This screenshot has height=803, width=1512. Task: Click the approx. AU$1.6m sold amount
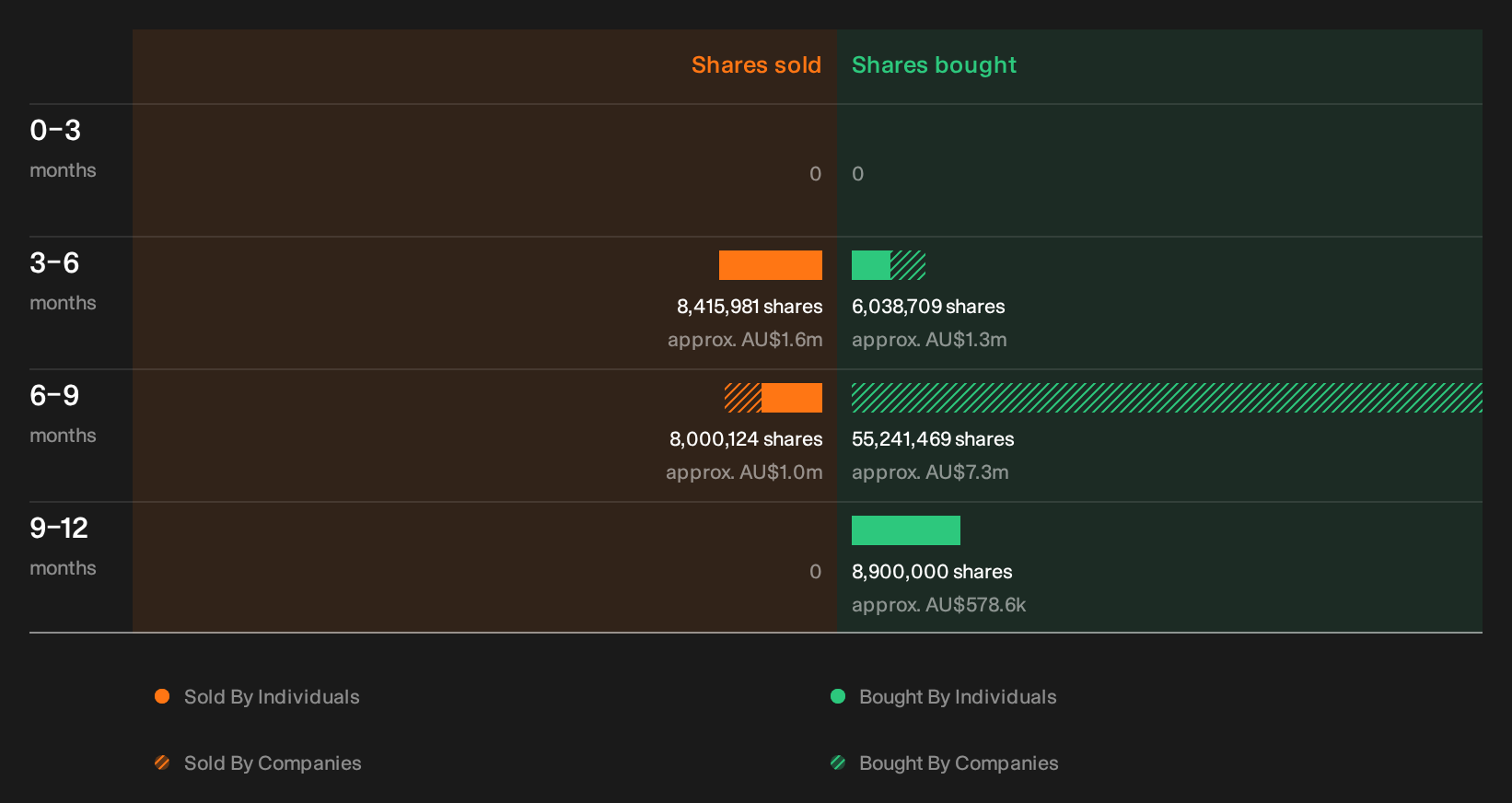745,340
